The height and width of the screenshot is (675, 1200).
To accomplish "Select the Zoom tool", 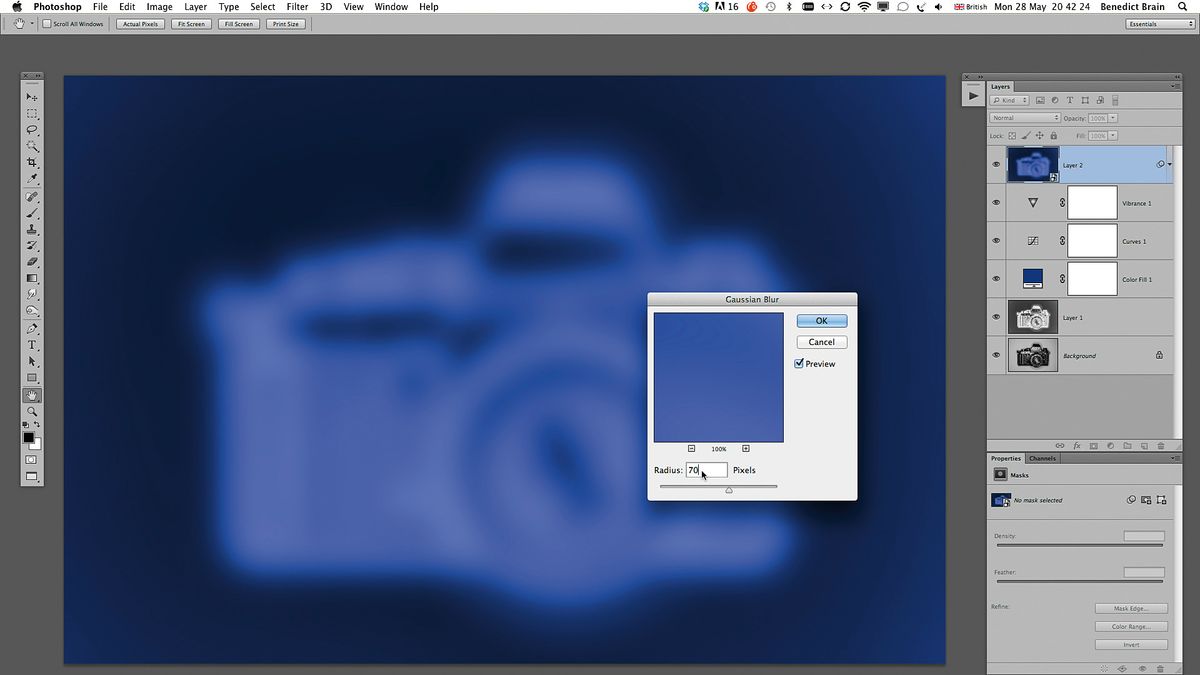I will (32, 409).
